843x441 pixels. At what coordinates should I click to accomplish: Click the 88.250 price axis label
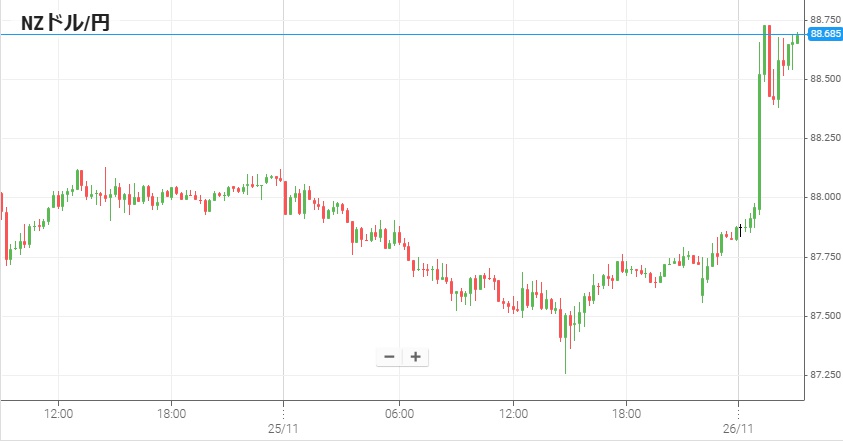[x=824, y=138]
